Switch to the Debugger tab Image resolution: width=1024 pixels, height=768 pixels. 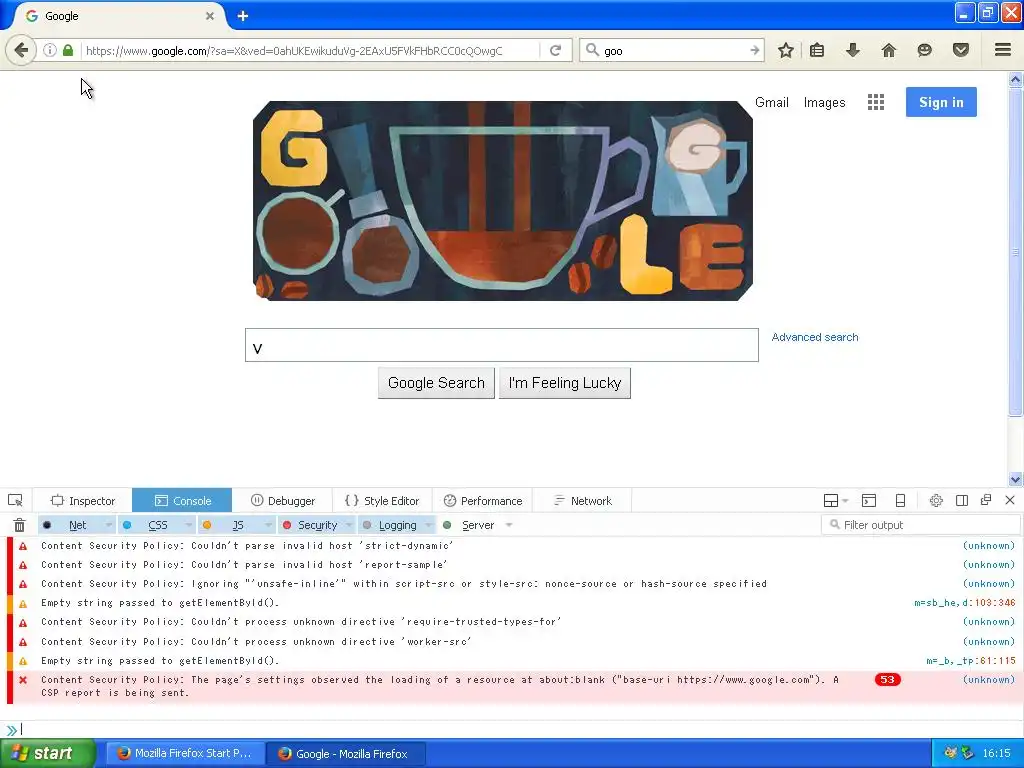click(282, 501)
